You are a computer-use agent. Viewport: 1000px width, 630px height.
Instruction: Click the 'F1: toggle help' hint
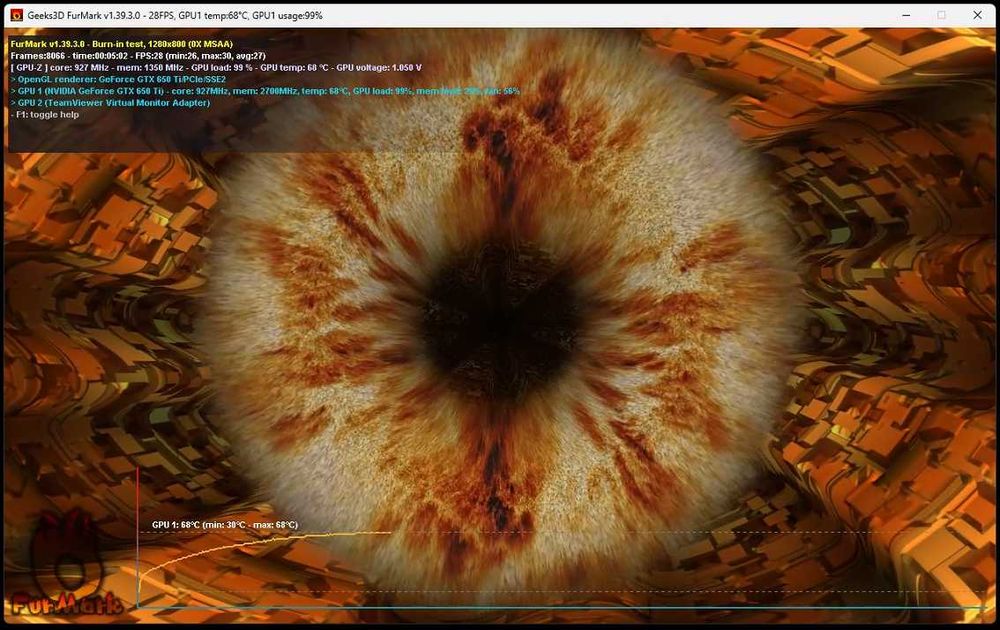point(45,115)
